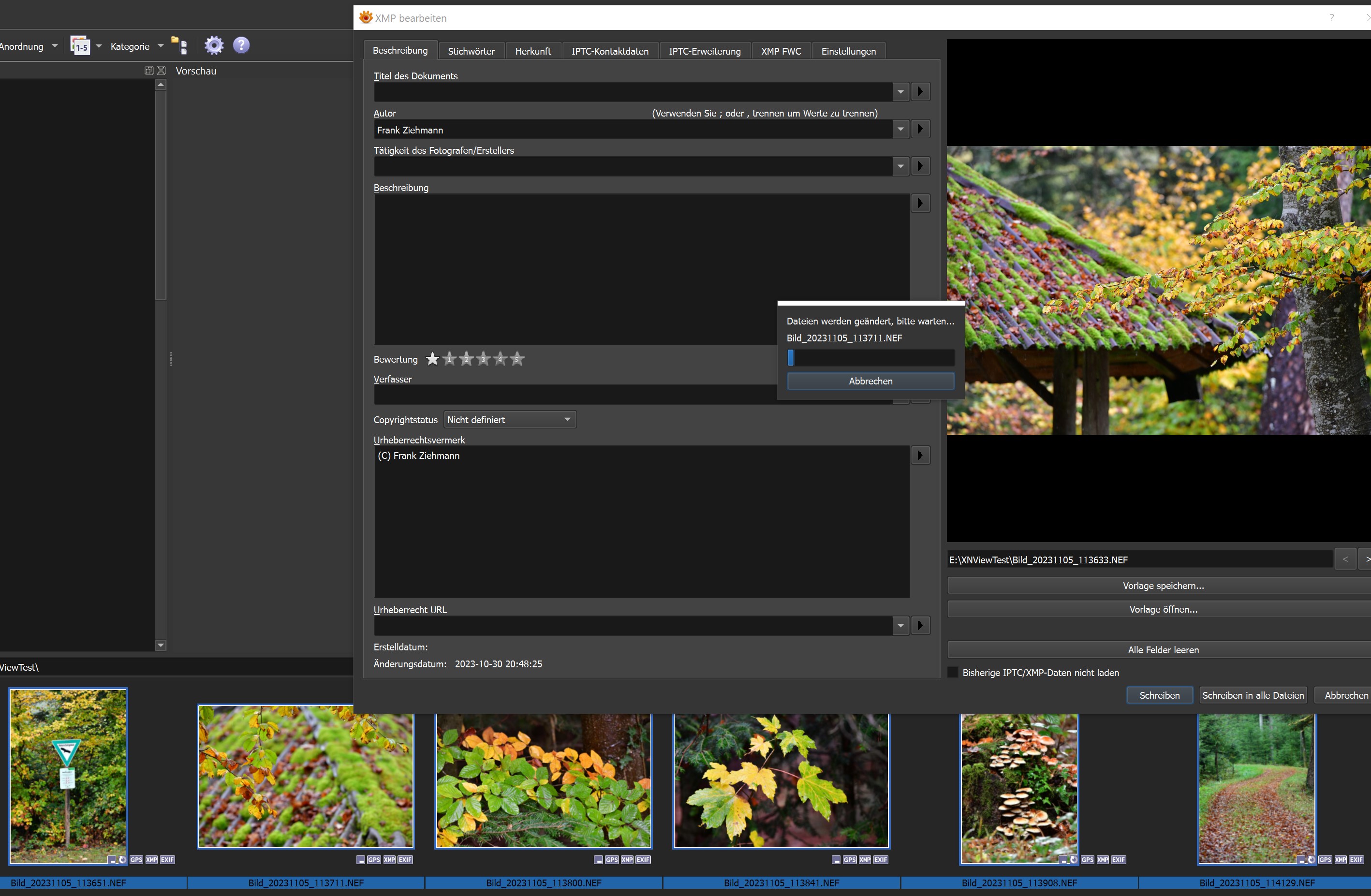Set the Bewertung to five stars

(516, 359)
